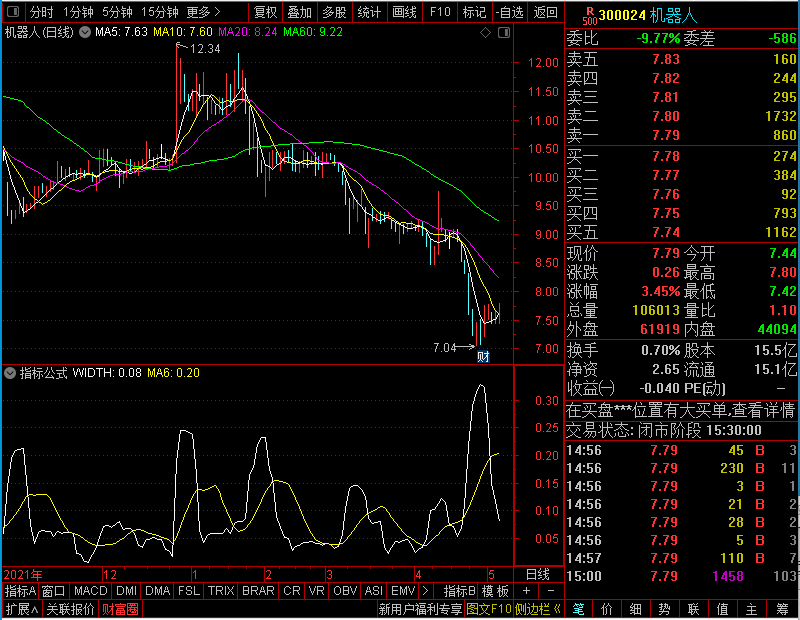Select the 笔 tick detail tab
The image size is (800, 620).
(x=578, y=609)
